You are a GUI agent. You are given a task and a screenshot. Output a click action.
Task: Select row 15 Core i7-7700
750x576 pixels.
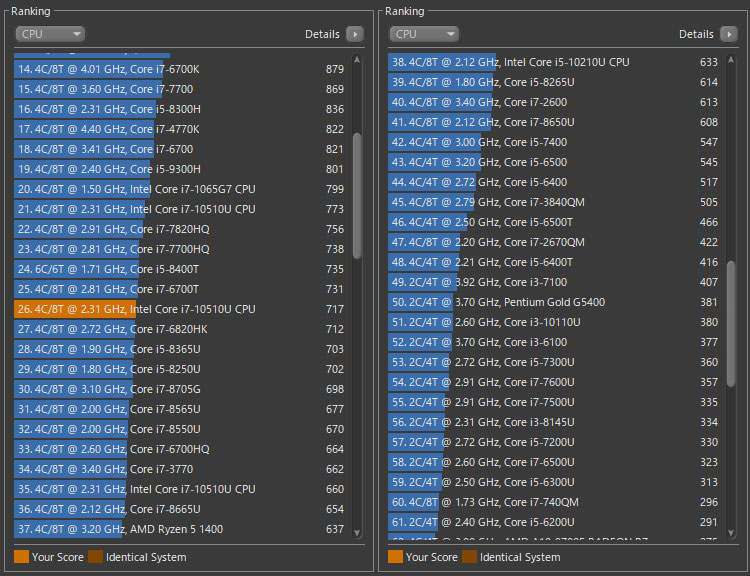tap(181, 89)
